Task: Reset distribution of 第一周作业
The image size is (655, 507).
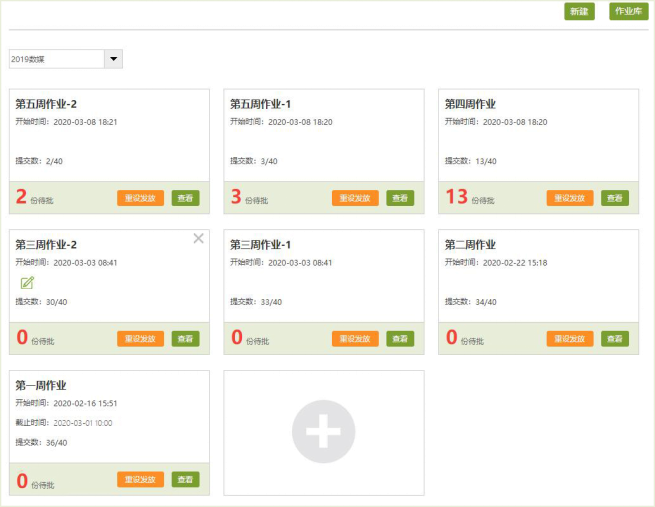Action: coord(140,480)
